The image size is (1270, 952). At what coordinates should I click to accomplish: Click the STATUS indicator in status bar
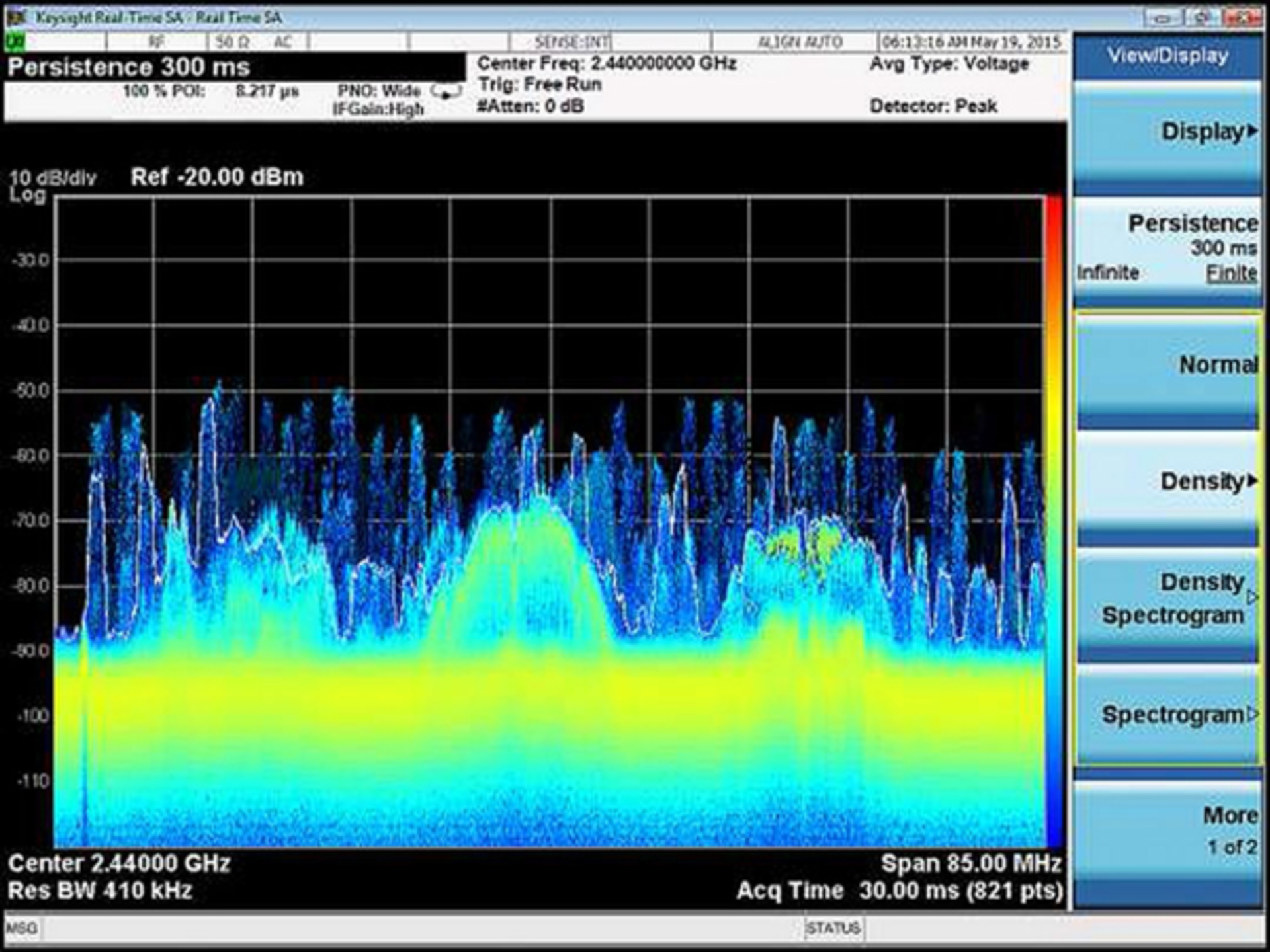click(833, 928)
